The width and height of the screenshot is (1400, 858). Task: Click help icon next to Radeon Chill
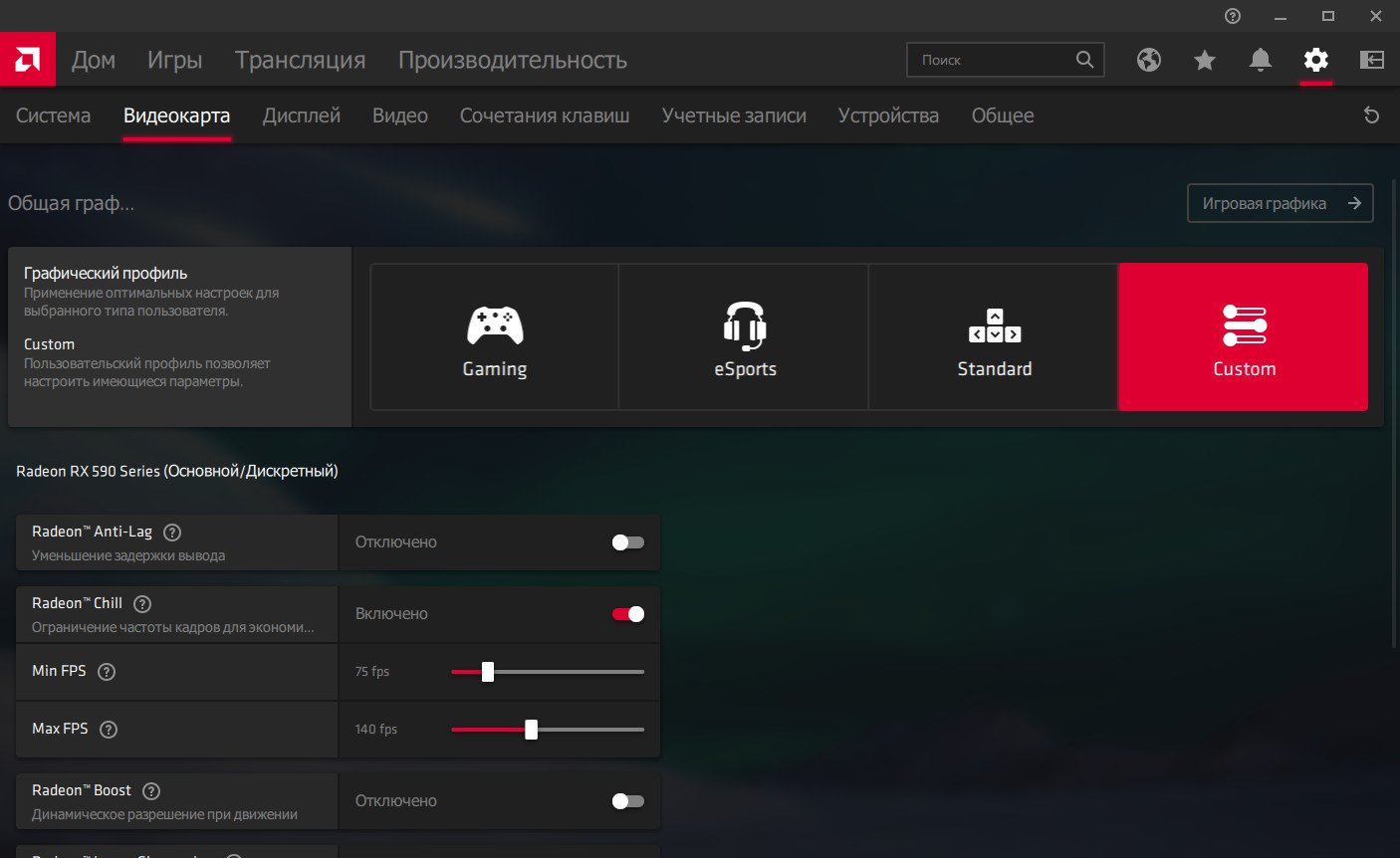point(142,604)
